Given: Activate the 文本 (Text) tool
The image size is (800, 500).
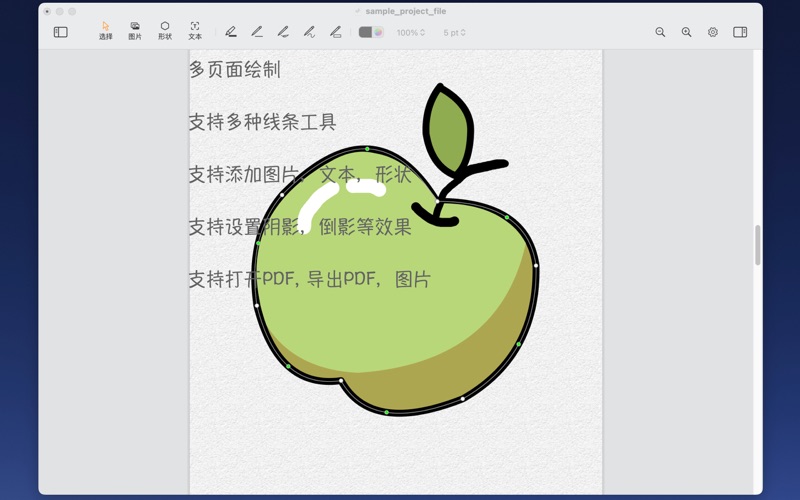Looking at the screenshot, I should click(195, 31).
